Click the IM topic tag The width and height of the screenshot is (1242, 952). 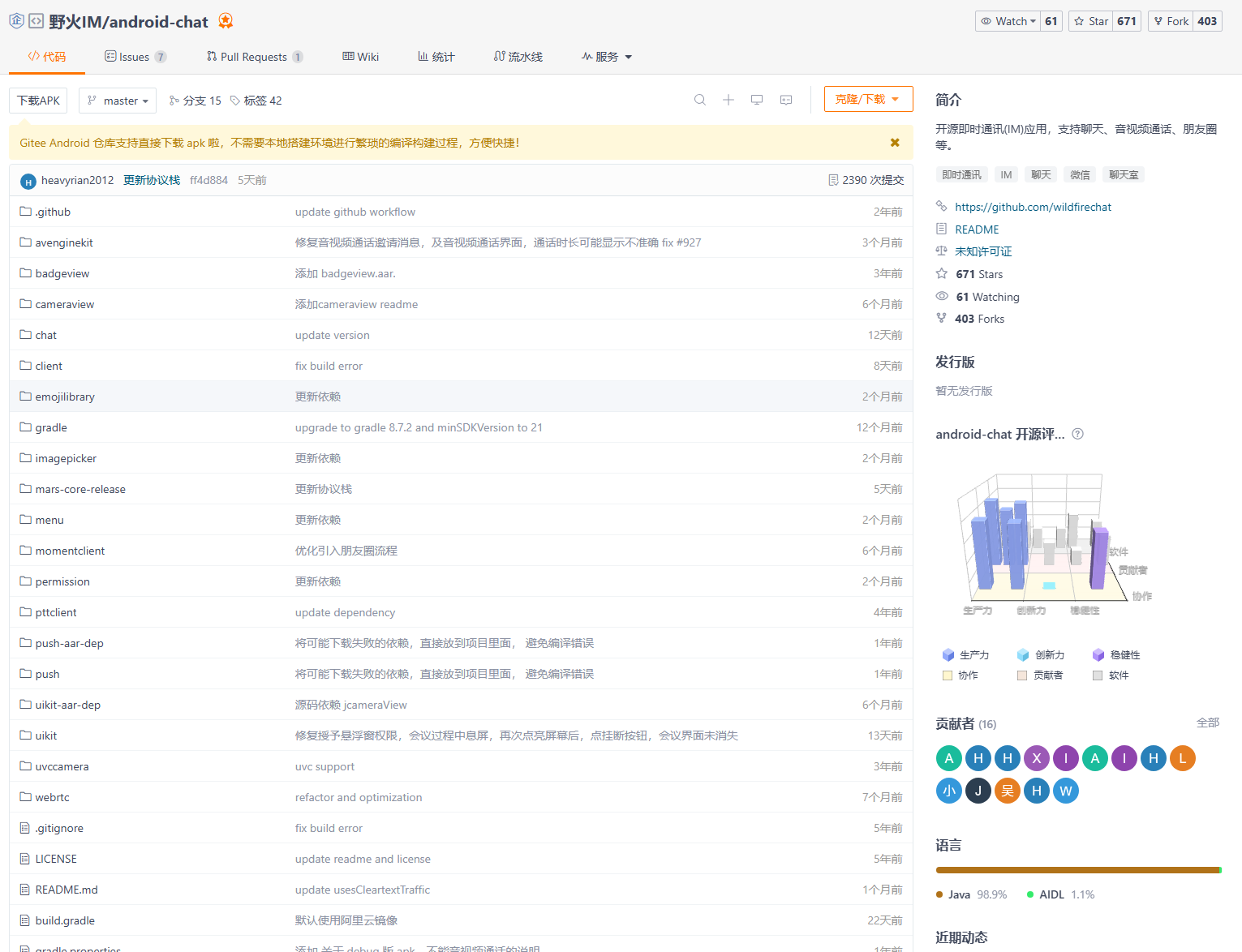pyautogui.click(x=1006, y=174)
